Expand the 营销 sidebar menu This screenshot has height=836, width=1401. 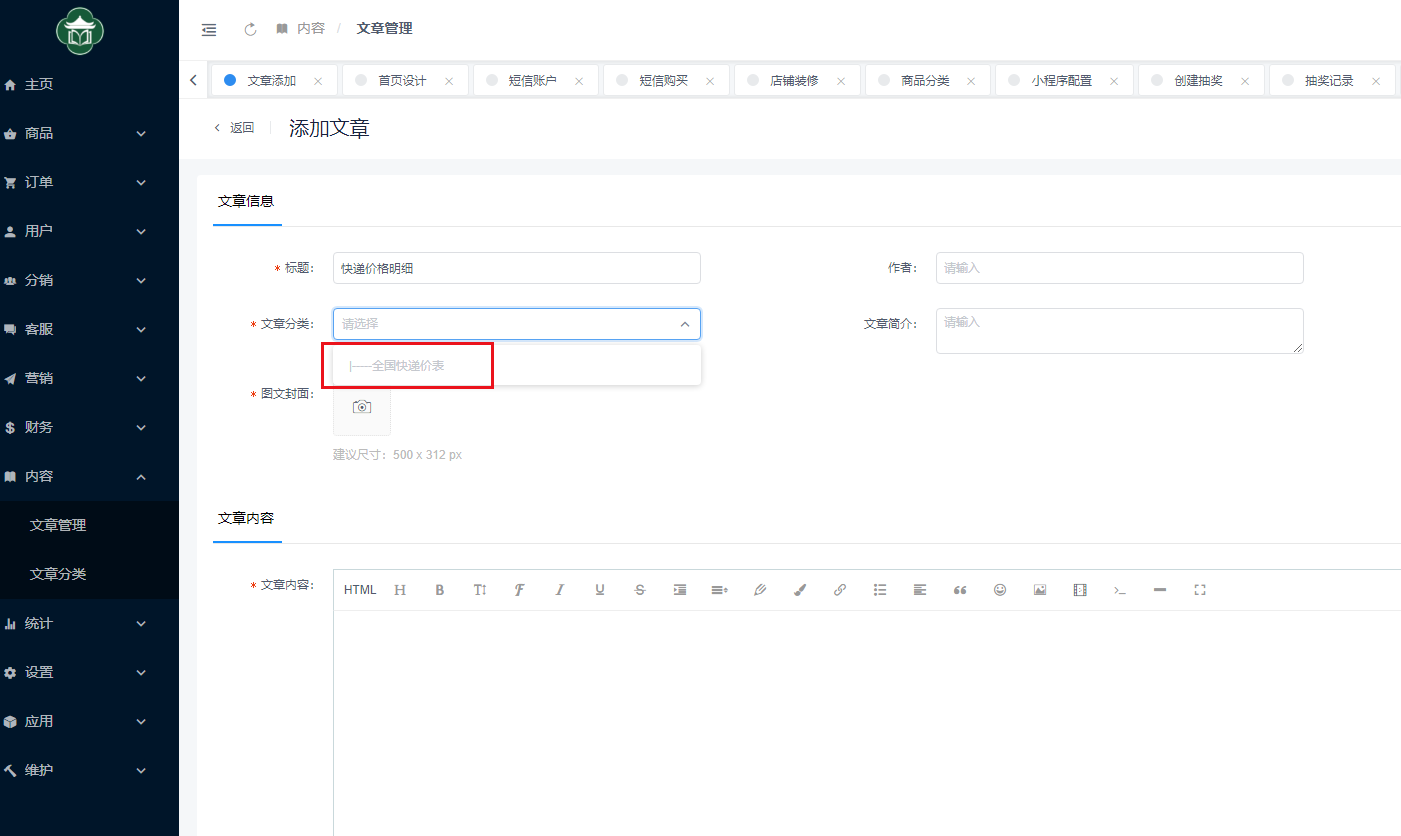(75, 378)
